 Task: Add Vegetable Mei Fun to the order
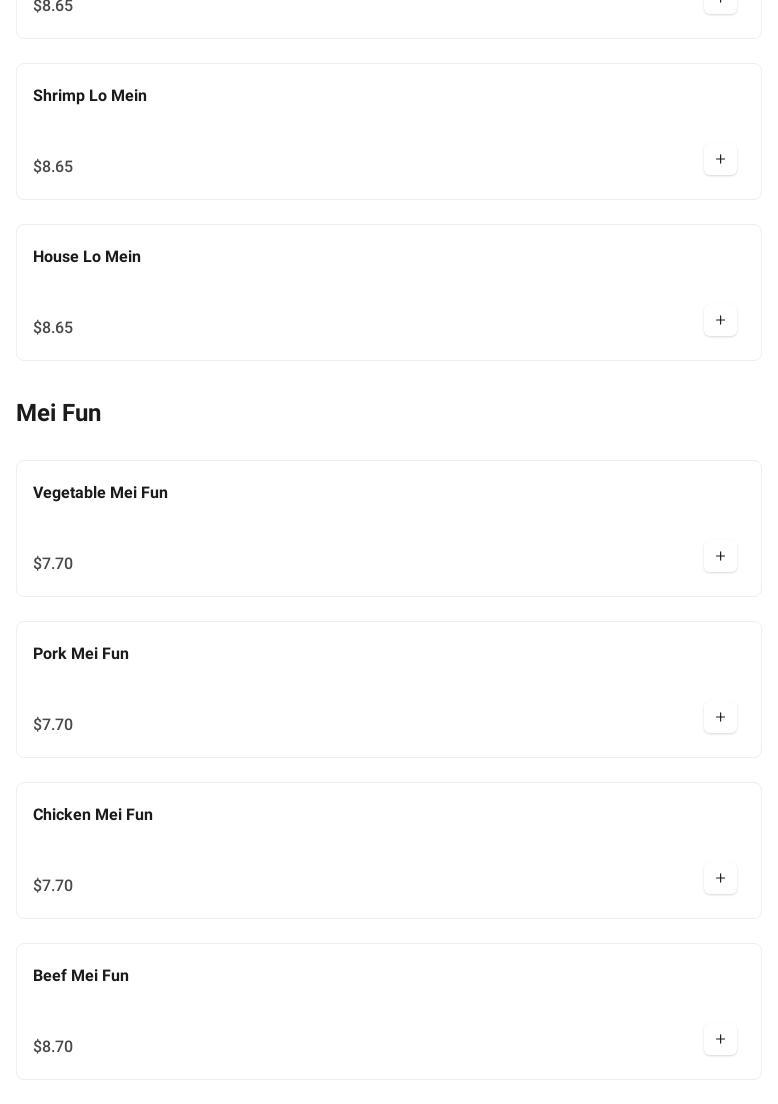pyautogui.click(x=720, y=557)
